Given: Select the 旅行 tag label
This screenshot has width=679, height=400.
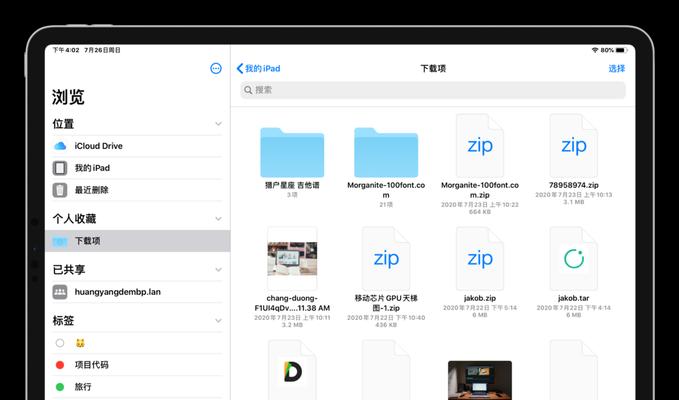Looking at the screenshot, I should [x=83, y=387].
